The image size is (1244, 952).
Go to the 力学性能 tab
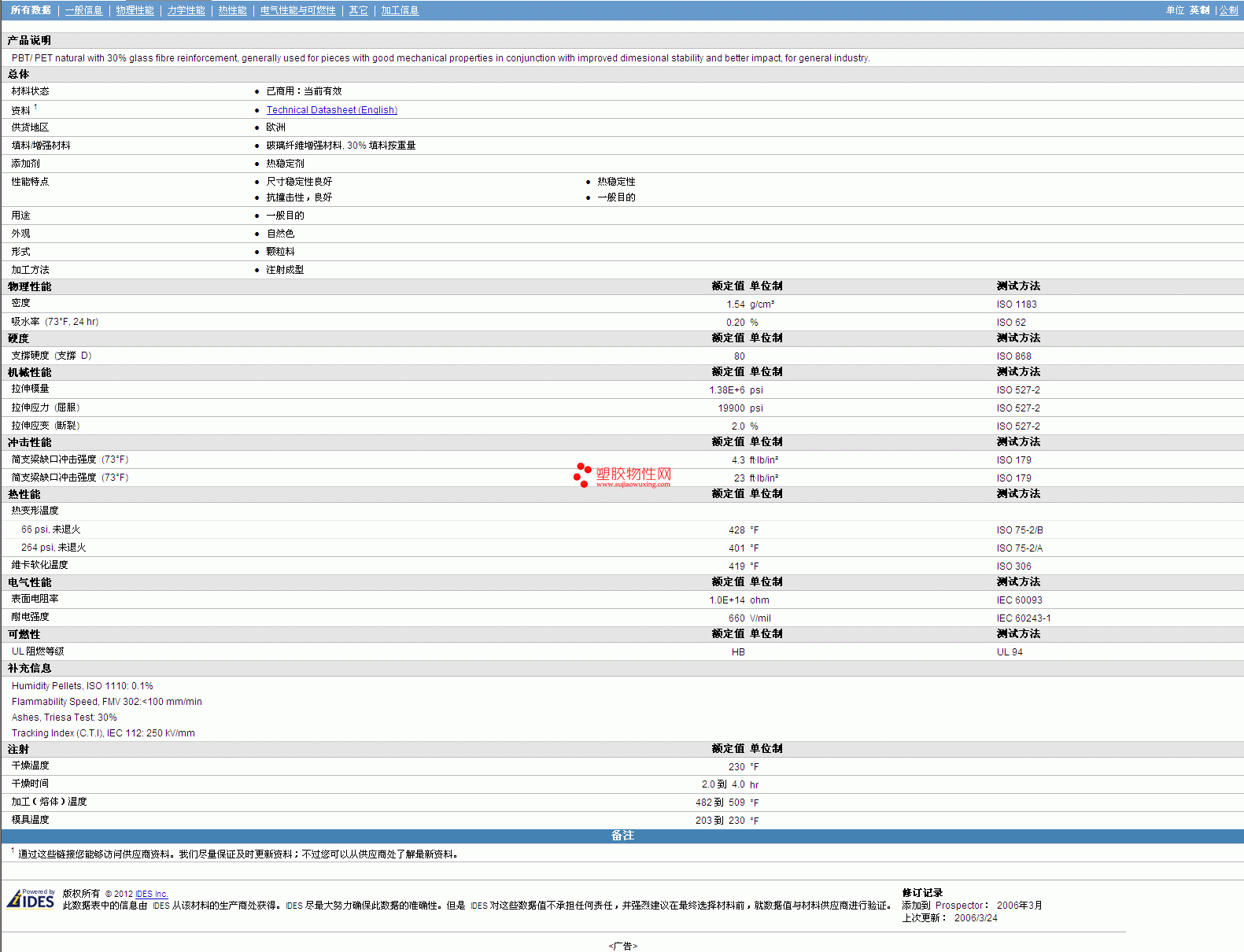coord(186,10)
